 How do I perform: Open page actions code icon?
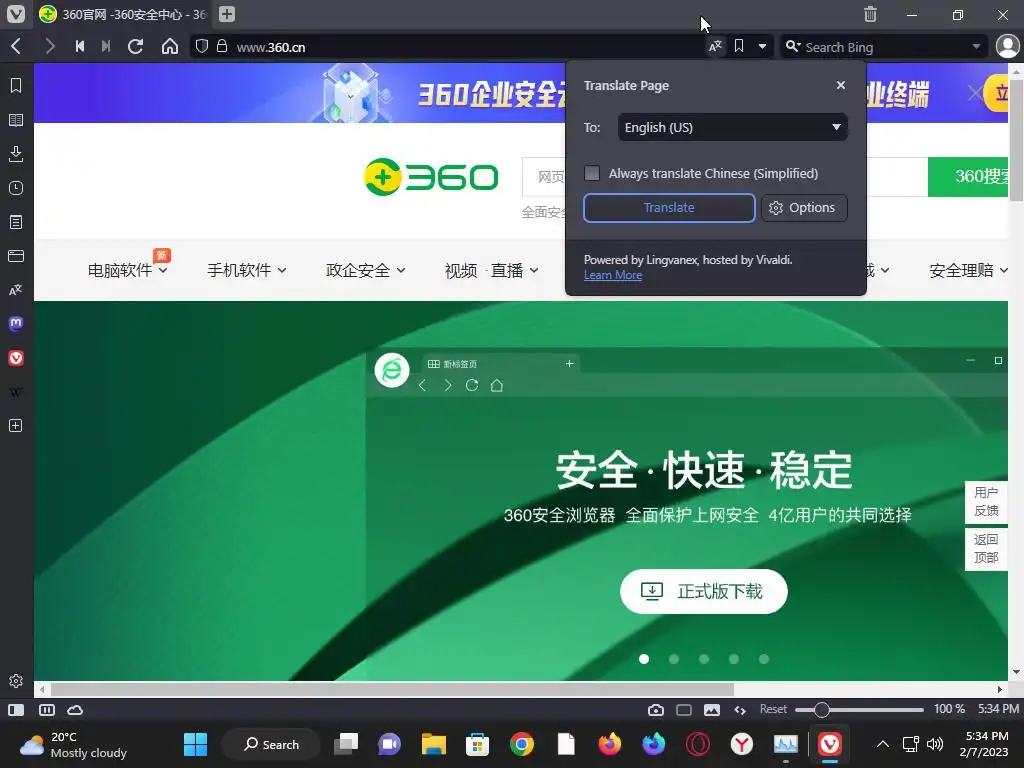tap(740, 710)
